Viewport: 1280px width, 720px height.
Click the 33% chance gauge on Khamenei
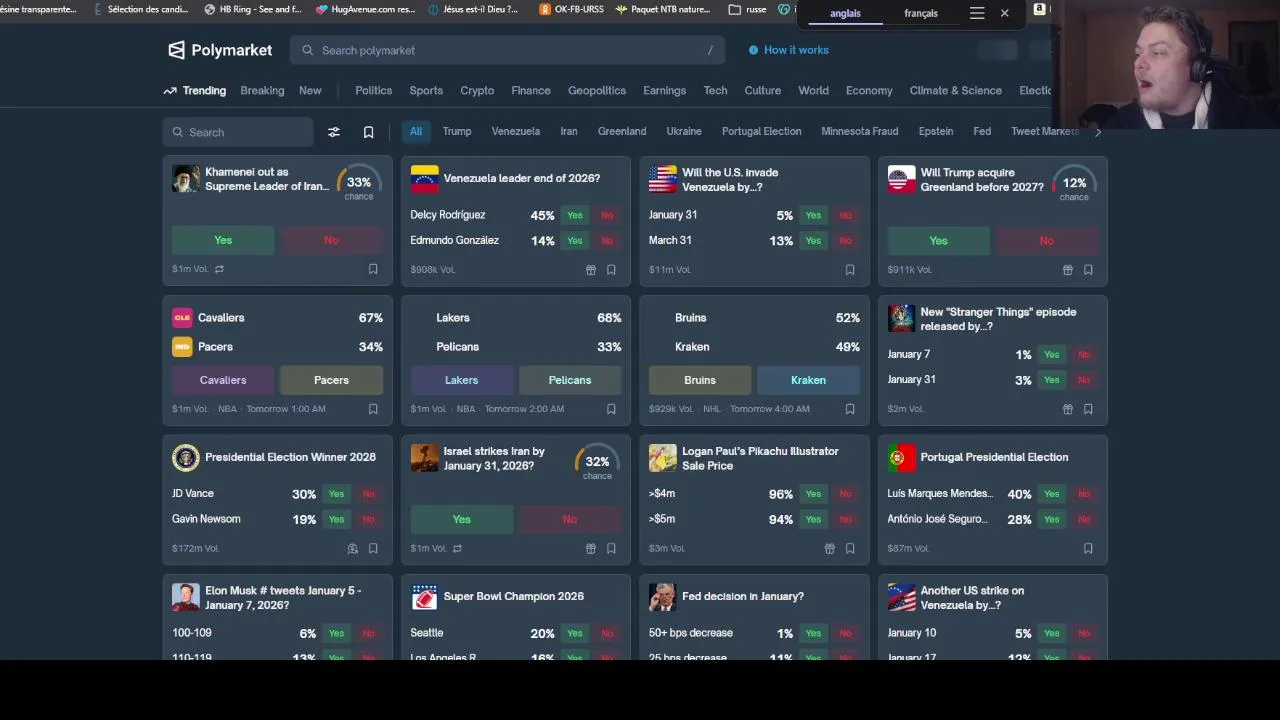tap(359, 182)
